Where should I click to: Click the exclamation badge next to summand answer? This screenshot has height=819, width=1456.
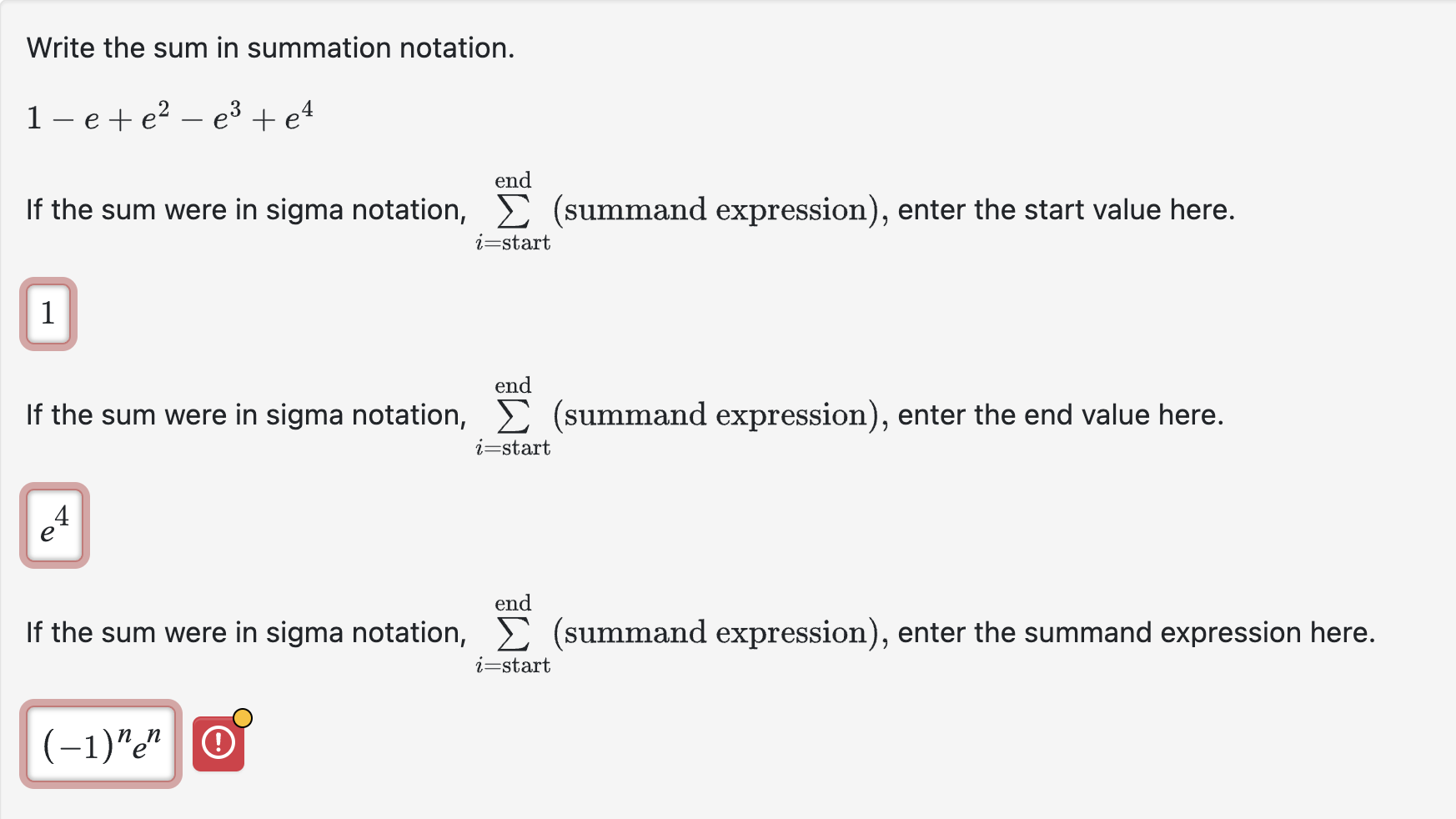[x=218, y=745]
